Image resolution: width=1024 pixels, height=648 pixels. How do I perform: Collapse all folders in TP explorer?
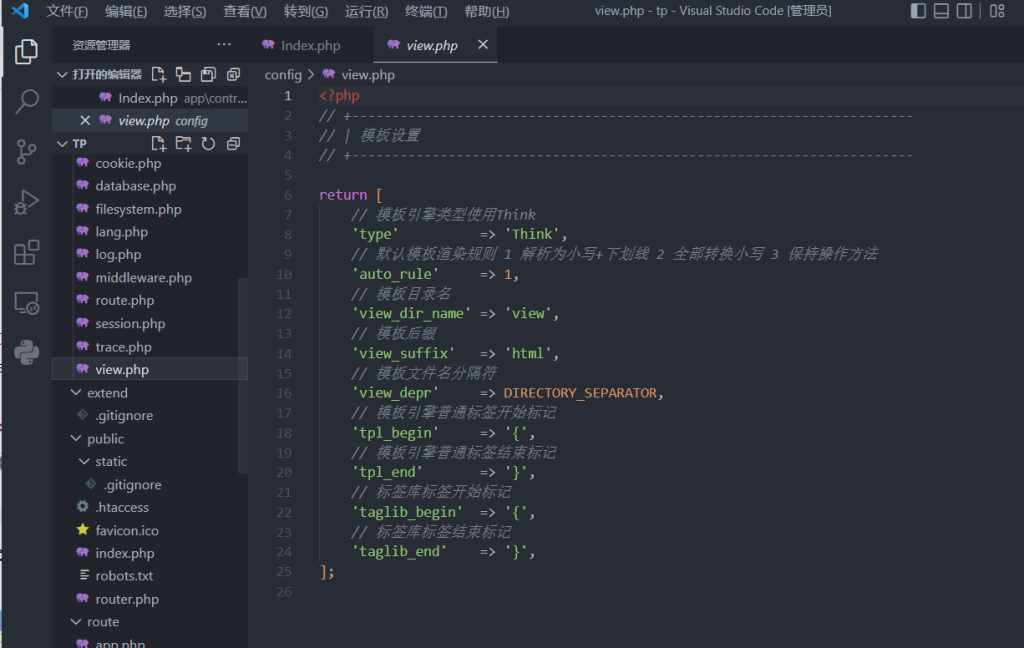pos(233,144)
